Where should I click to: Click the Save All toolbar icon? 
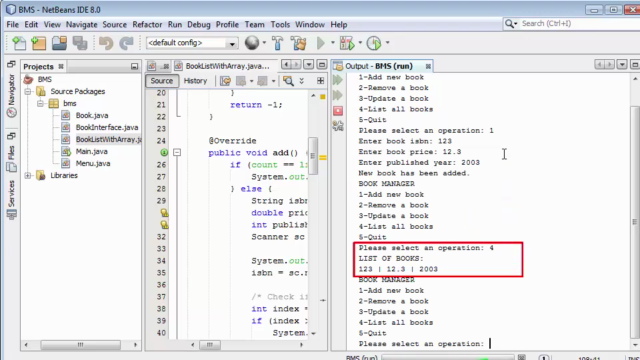click(80, 43)
